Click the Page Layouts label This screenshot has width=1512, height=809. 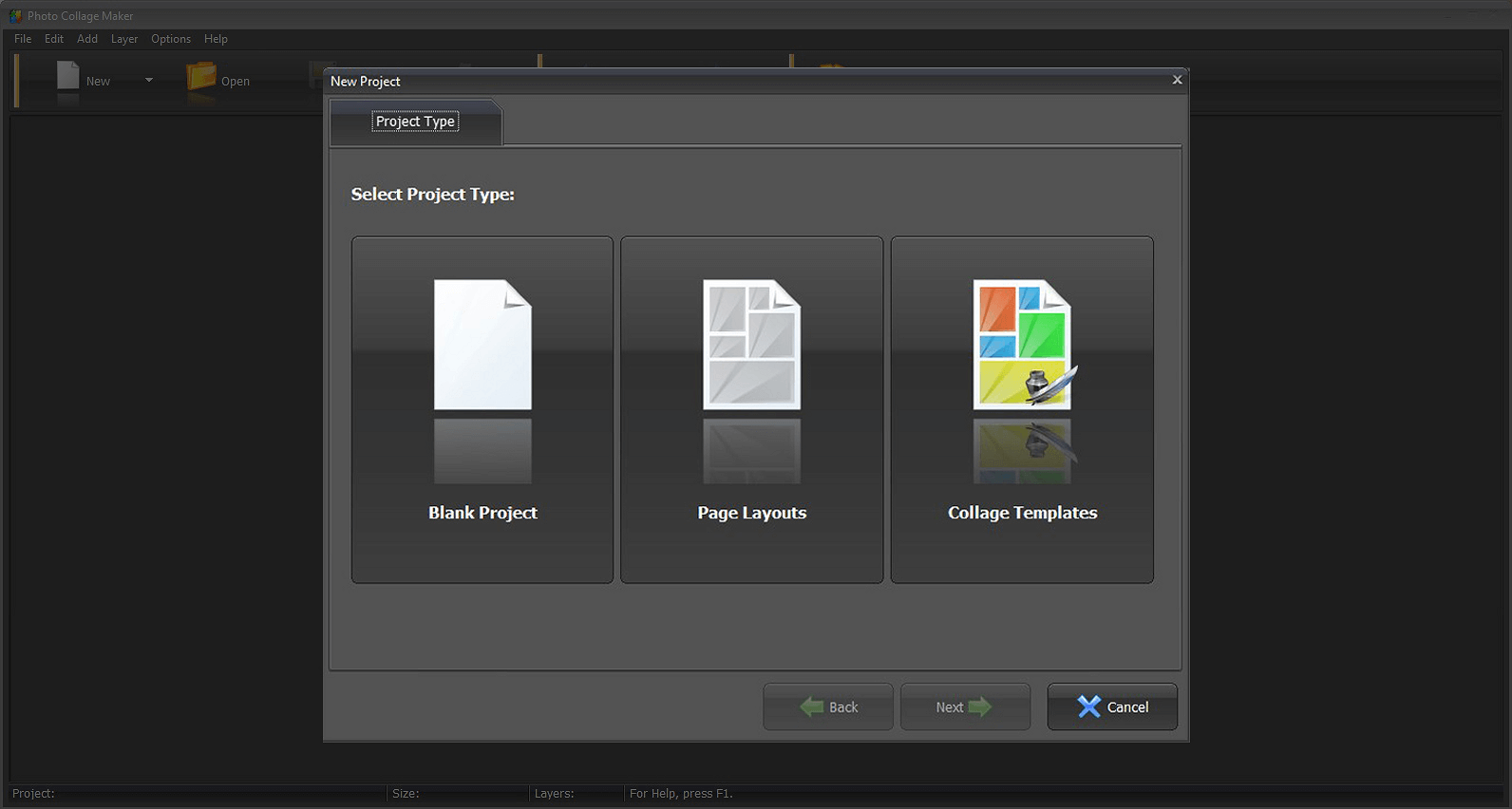(751, 513)
